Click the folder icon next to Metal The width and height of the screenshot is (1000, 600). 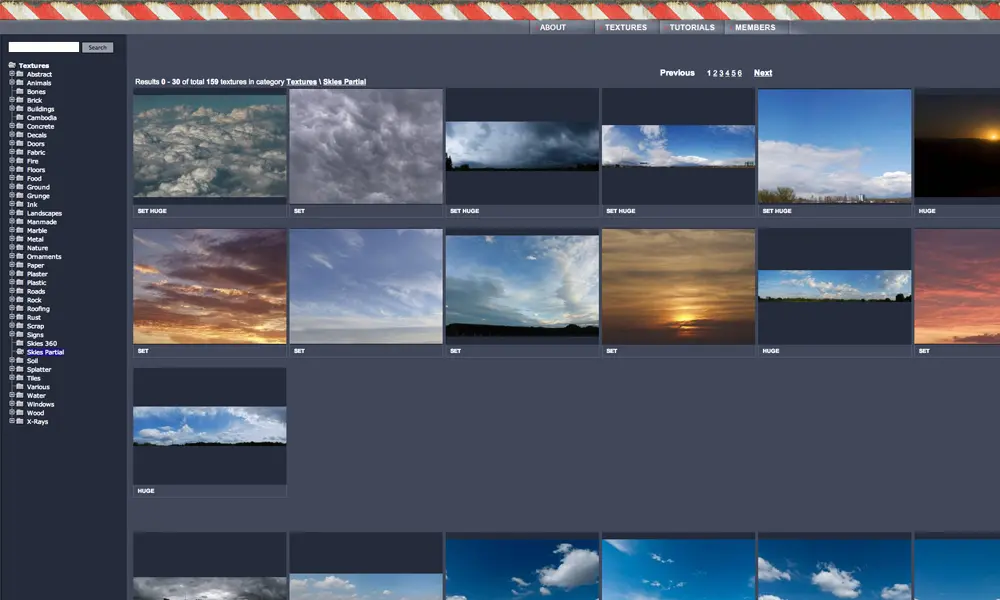(x=20, y=238)
